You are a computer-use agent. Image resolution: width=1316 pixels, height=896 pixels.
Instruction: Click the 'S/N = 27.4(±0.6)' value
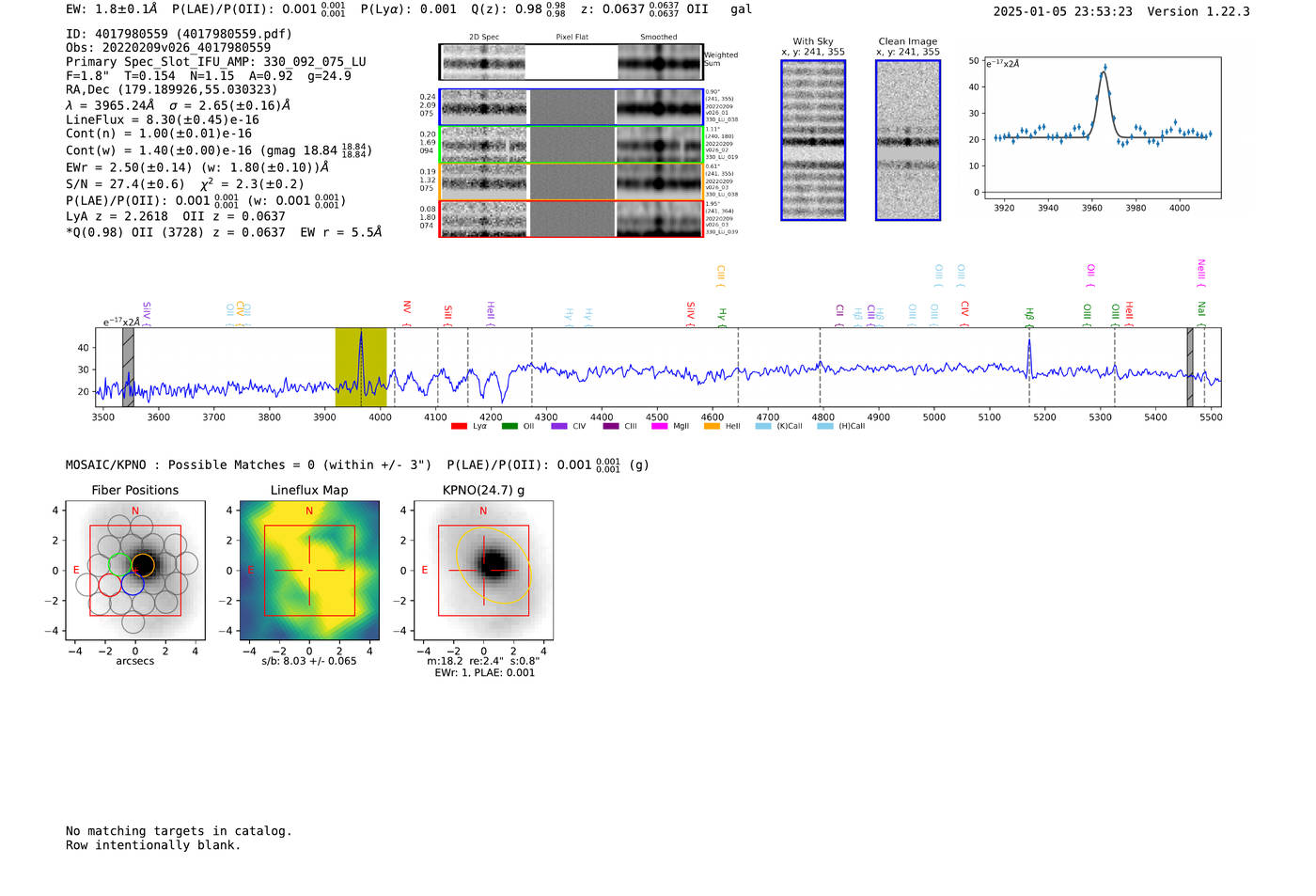click(125, 184)
